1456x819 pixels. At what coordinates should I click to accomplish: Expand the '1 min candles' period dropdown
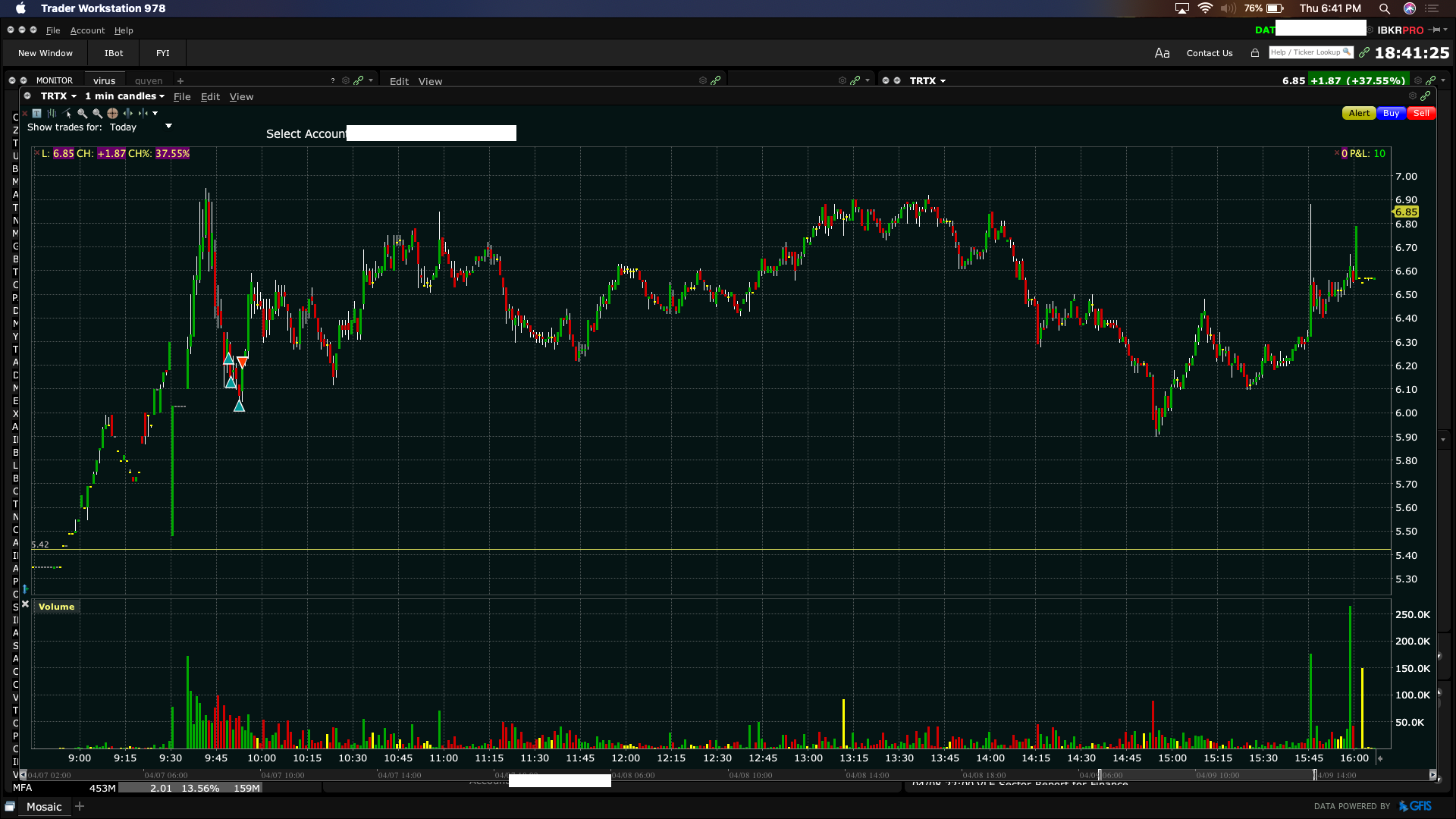point(124,96)
